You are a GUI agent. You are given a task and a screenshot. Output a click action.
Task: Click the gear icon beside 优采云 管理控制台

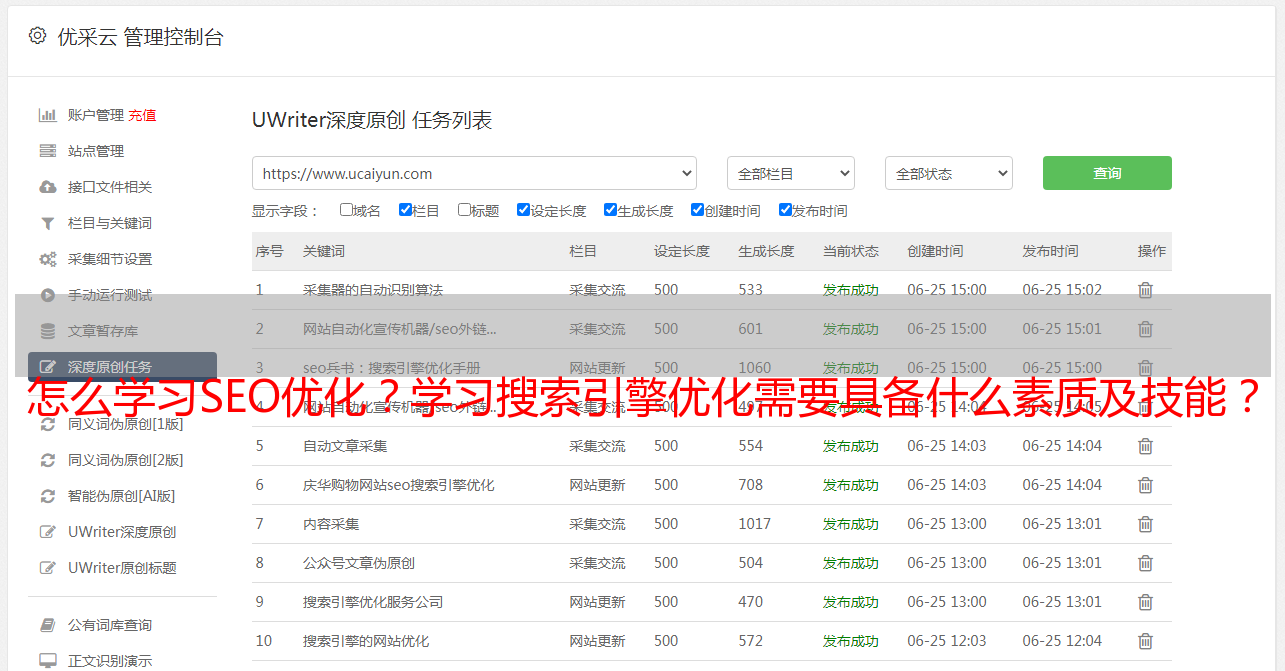point(37,36)
